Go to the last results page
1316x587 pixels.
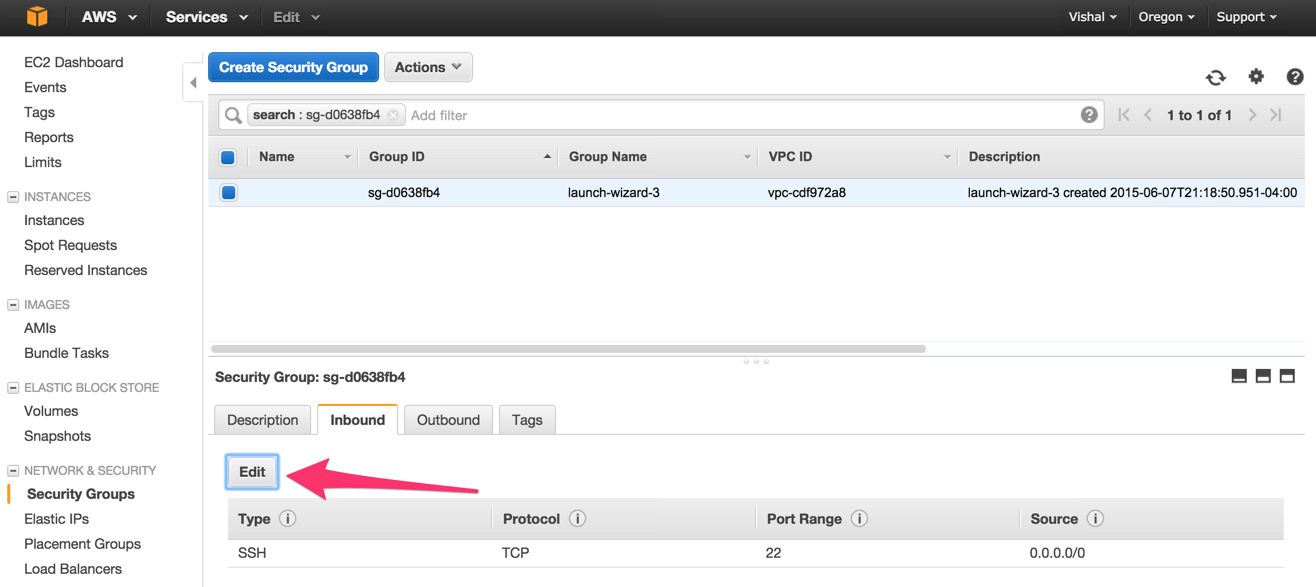click(x=1276, y=115)
